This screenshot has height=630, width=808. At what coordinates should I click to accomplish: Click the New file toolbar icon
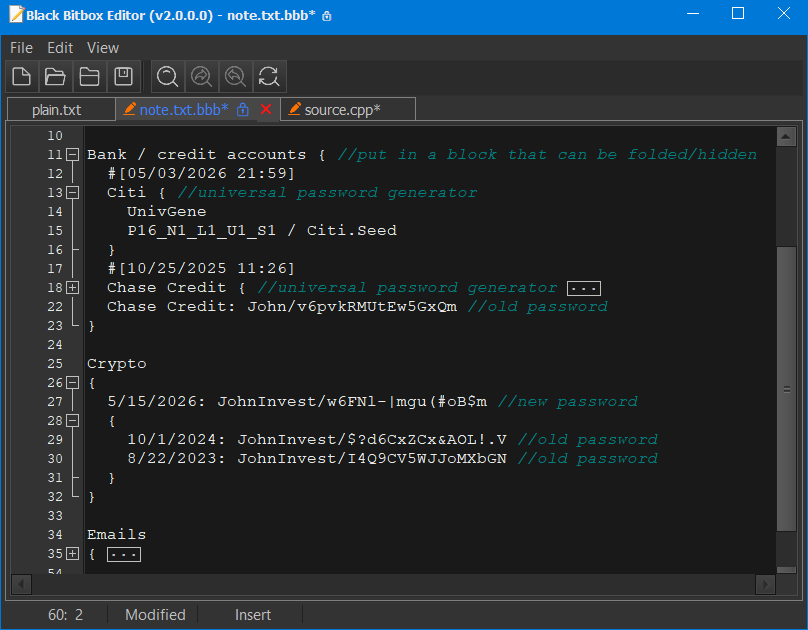pos(22,77)
